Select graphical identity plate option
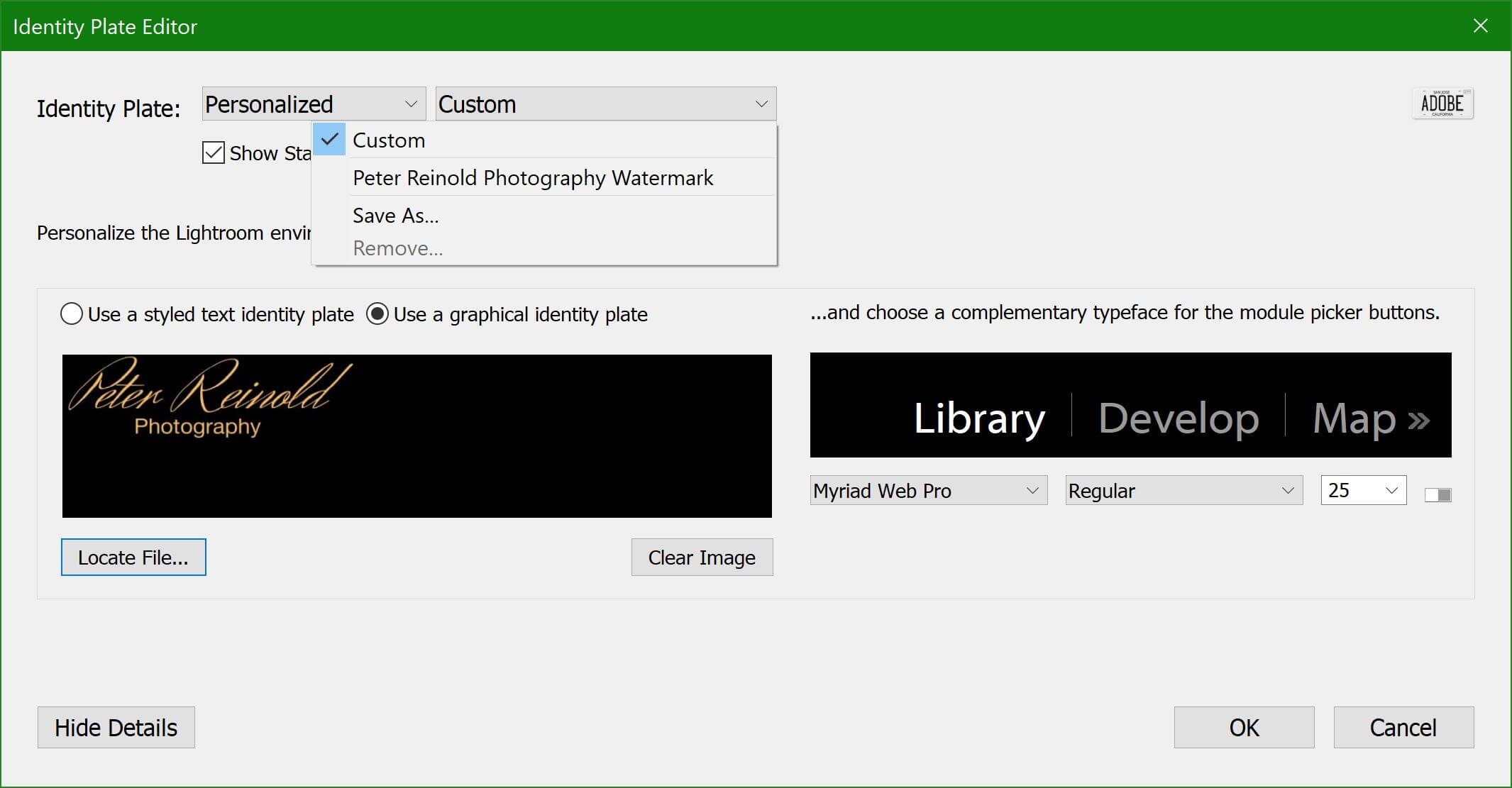Image resolution: width=1512 pixels, height=788 pixels. pyautogui.click(x=377, y=313)
